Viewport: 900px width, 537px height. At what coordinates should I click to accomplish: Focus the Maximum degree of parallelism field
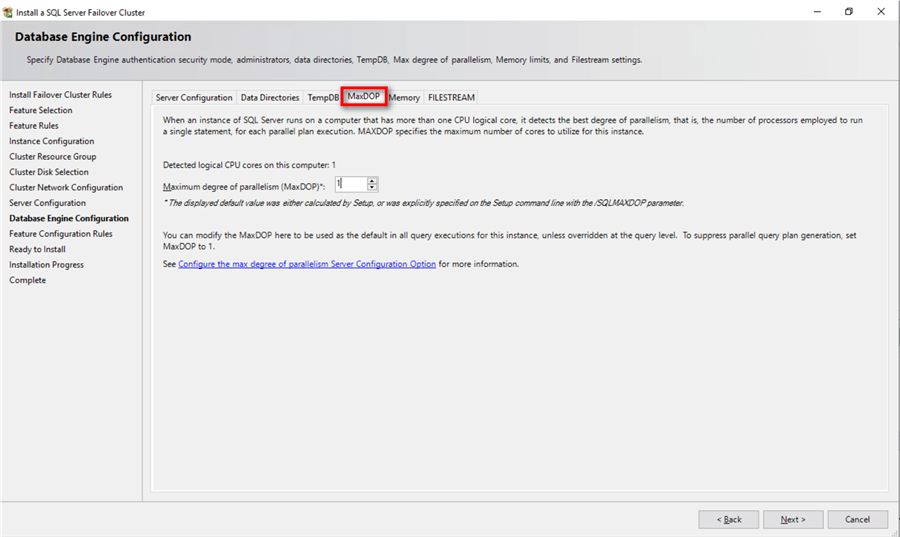pyautogui.click(x=351, y=184)
